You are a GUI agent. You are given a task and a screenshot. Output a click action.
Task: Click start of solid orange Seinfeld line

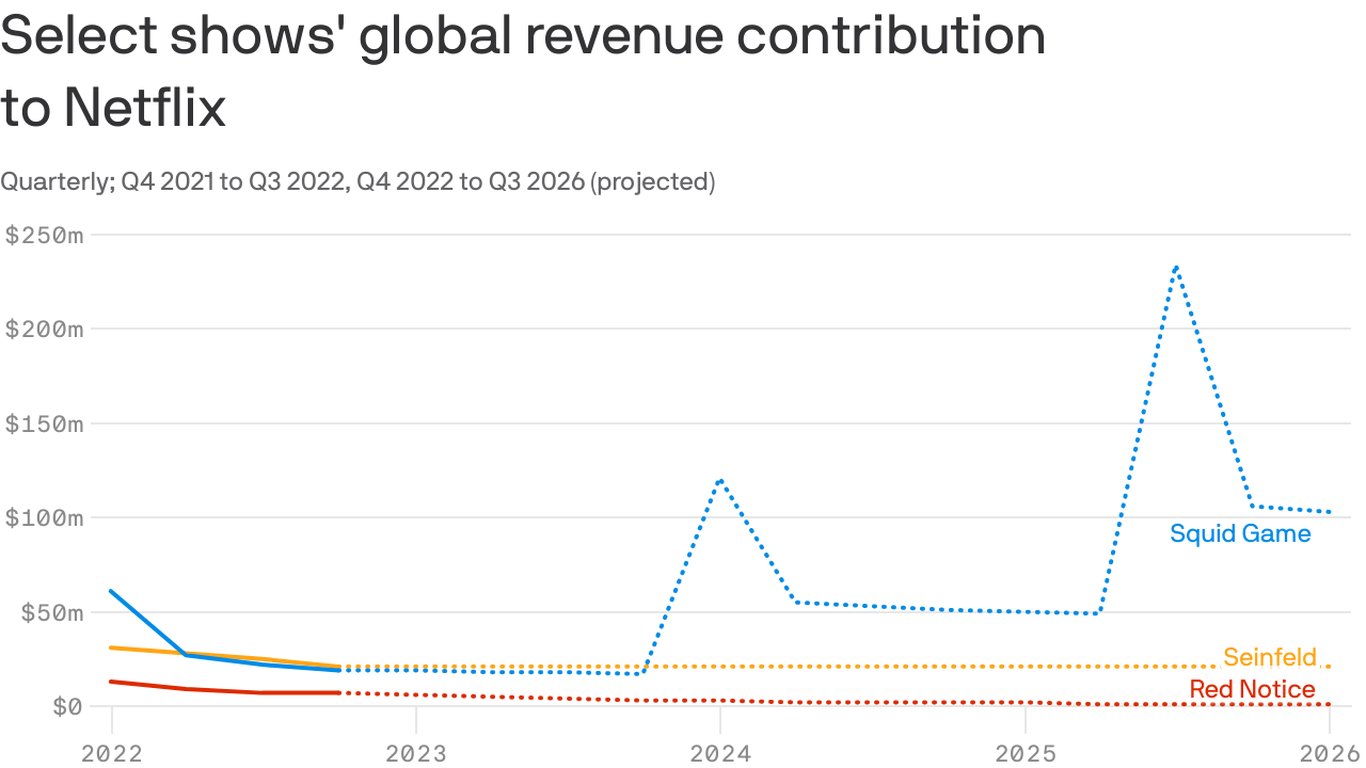pyautogui.click(x=111, y=648)
